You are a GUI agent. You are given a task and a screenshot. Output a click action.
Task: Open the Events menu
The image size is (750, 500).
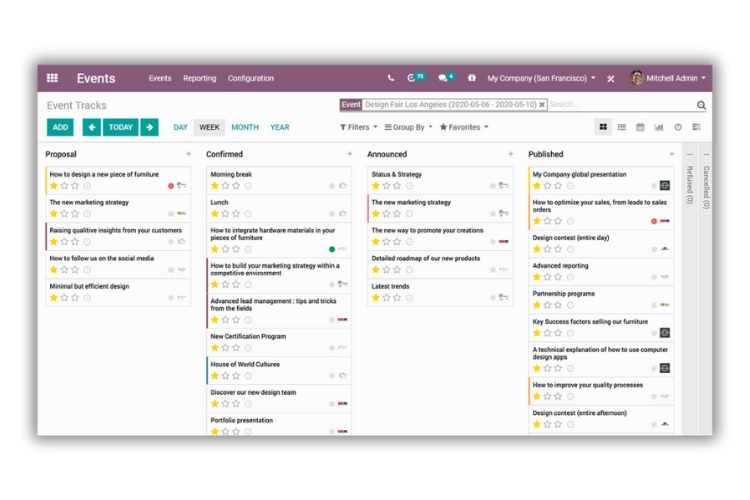coord(160,78)
